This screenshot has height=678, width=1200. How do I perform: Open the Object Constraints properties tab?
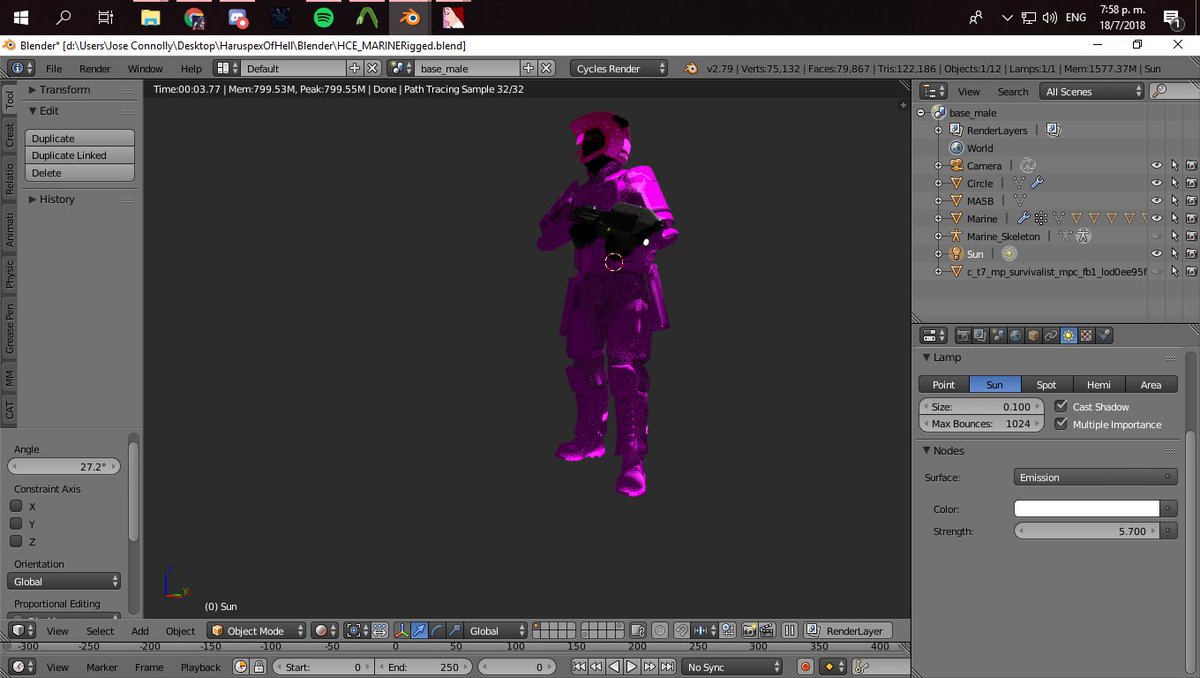1051,336
